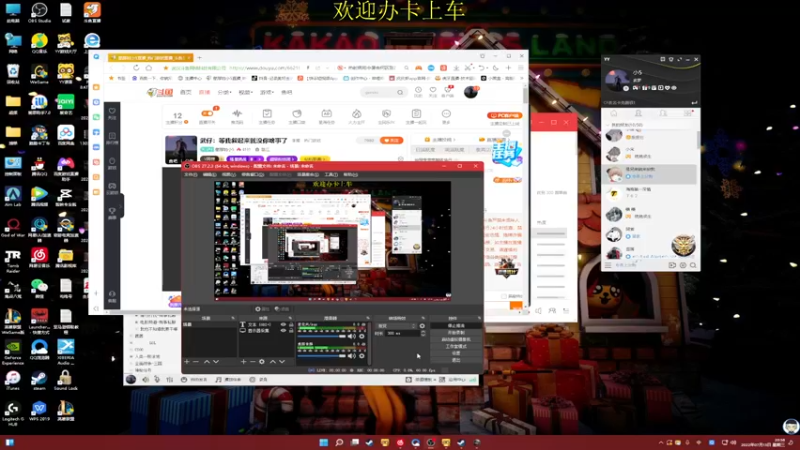800x450 pixels.
Task: Open the Edit menu in OBS
Action: pos(210,174)
